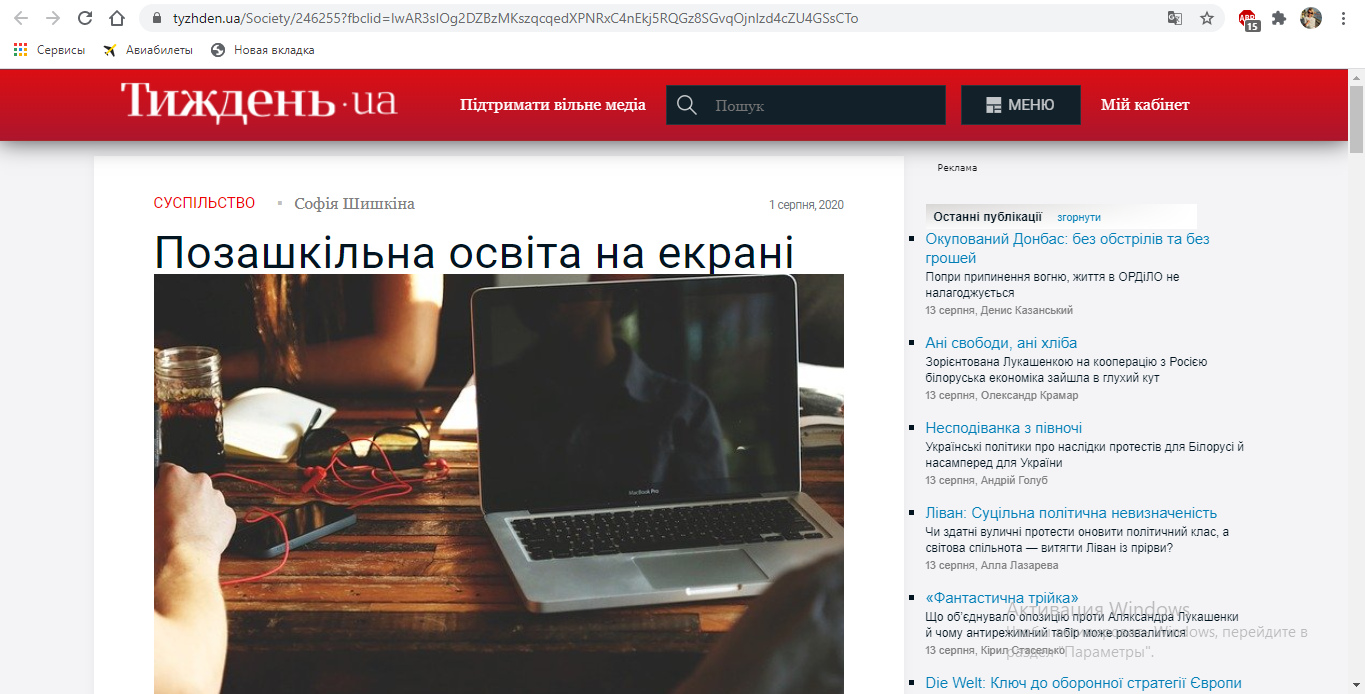Open the Chrome profile avatar
Image resolution: width=1365 pixels, height=694 pixels.
[1310, 18]
